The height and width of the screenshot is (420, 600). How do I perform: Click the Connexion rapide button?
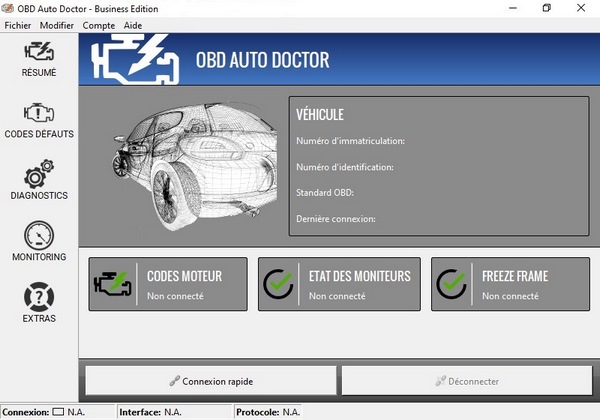(211, 381)
